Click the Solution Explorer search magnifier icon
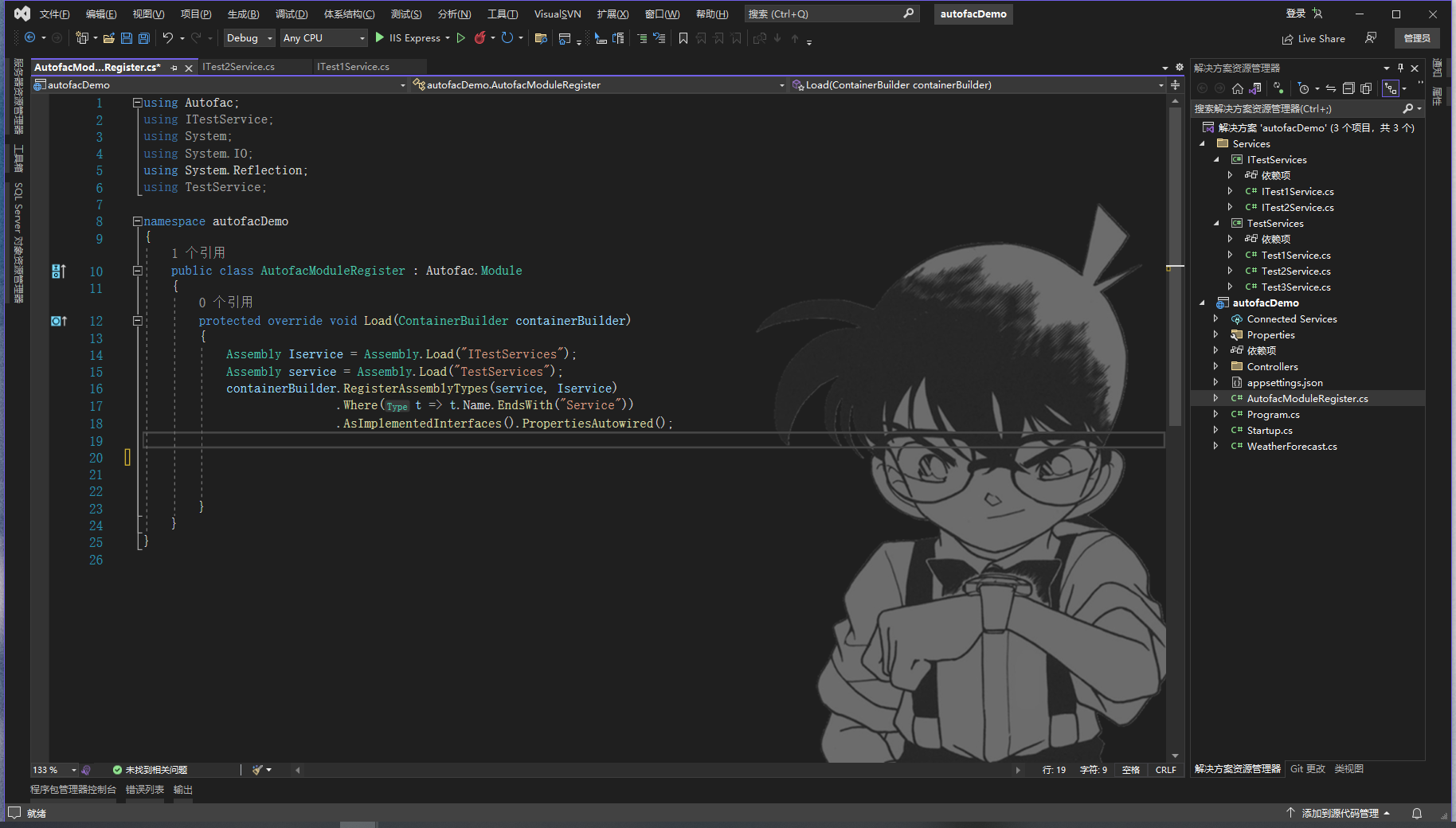 (x=1407, y=108)
